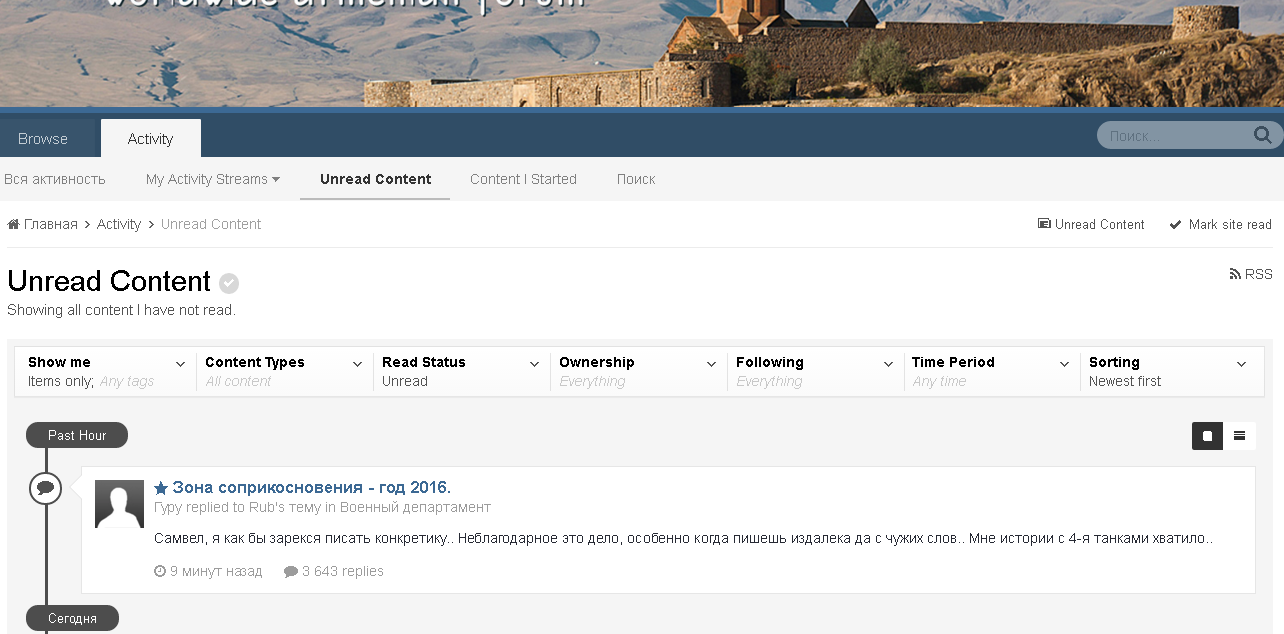1284x634 pixels.
Task: Open the Content Types dropdown
Action: click(x=283, y=371)
